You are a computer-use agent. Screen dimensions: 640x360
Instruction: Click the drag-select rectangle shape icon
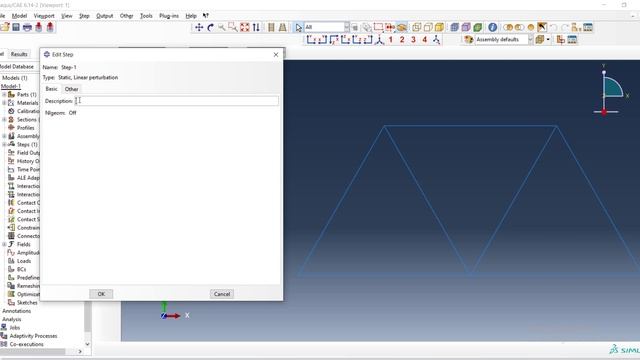coord(378,27)
